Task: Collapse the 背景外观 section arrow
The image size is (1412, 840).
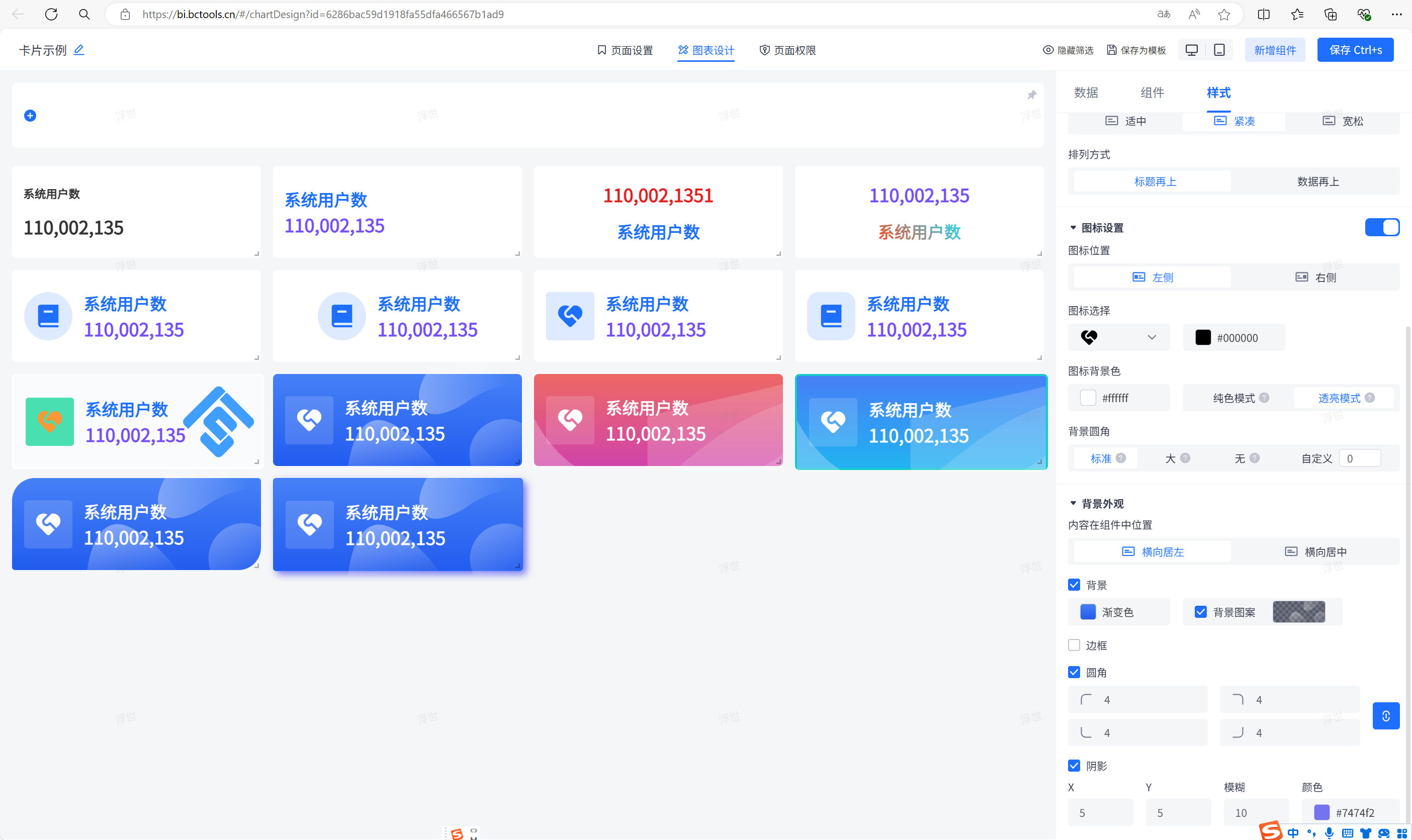Action: point(1073,503)
